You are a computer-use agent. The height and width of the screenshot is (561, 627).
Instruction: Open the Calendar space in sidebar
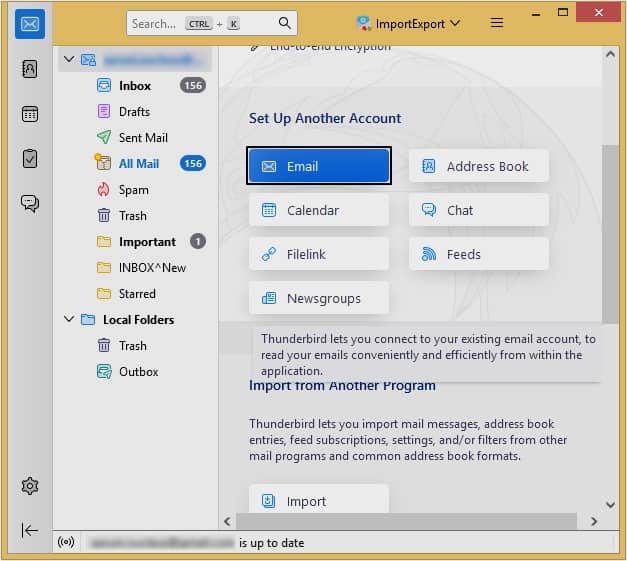pos(30,114)
